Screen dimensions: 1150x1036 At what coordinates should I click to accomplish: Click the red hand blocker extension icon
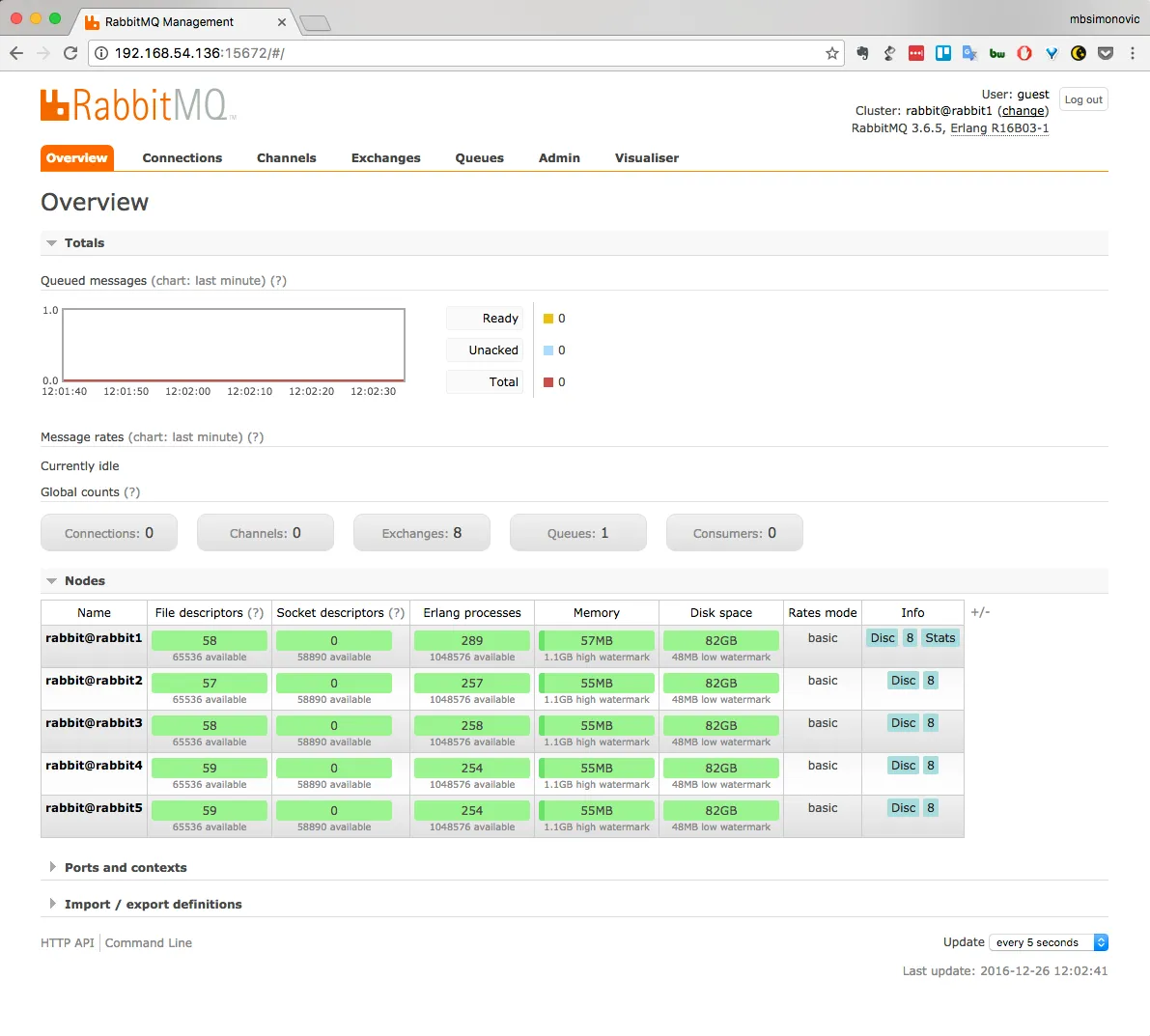pos(1024,53)
